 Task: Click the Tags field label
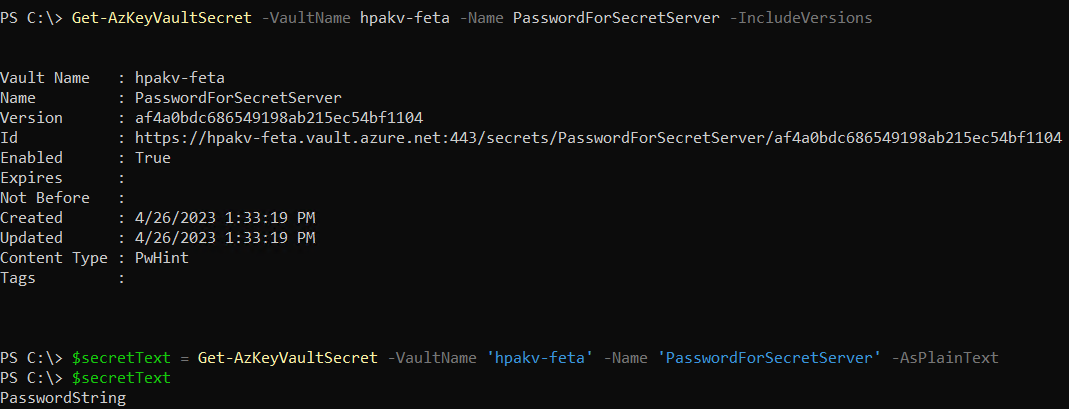click(x=20, y=278)
